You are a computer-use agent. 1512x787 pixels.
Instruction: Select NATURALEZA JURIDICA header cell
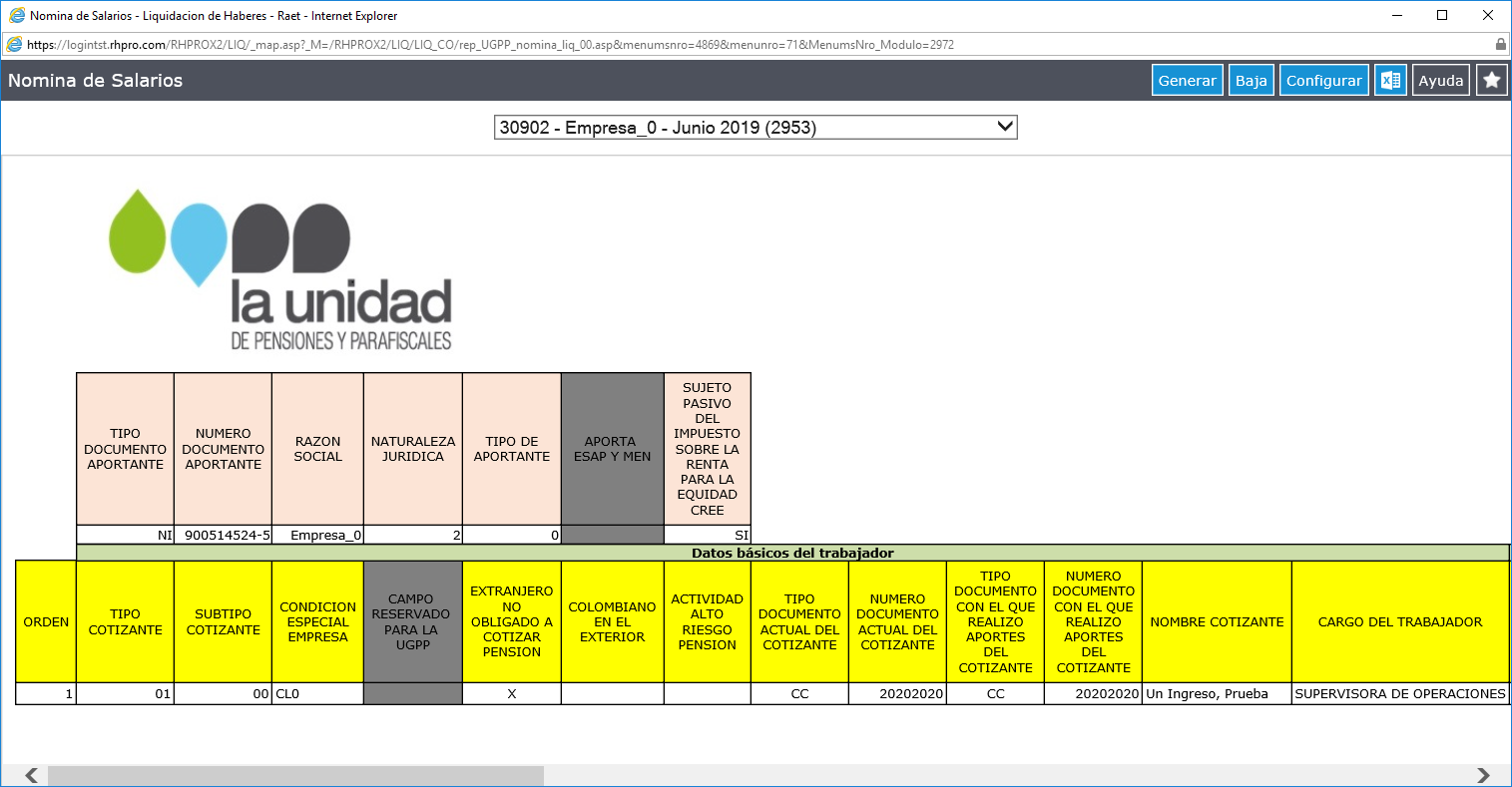tap(413, 449)
